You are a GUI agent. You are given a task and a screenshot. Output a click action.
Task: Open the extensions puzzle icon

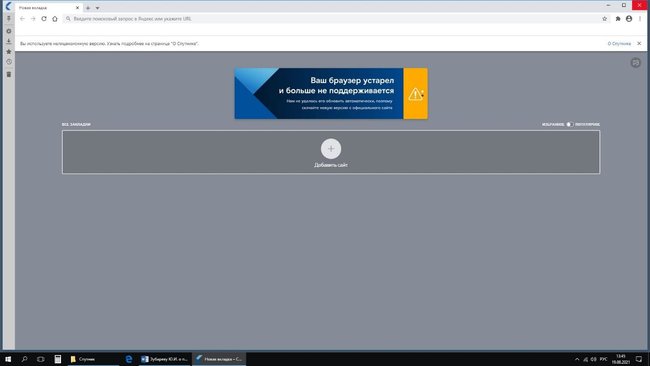[x=618, y=19]
